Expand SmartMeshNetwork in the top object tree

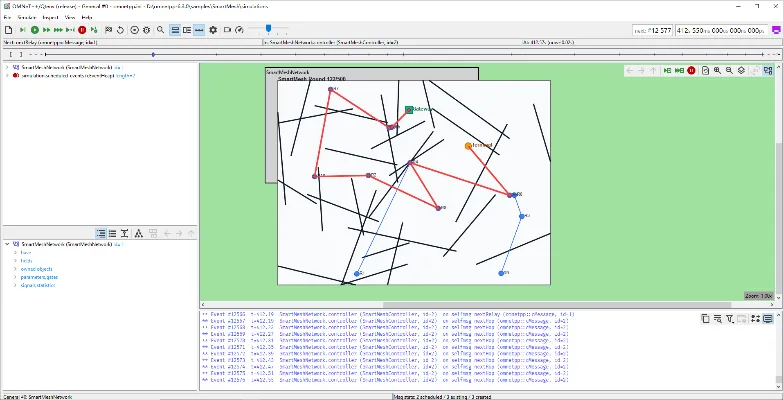(x=7, y=67)
